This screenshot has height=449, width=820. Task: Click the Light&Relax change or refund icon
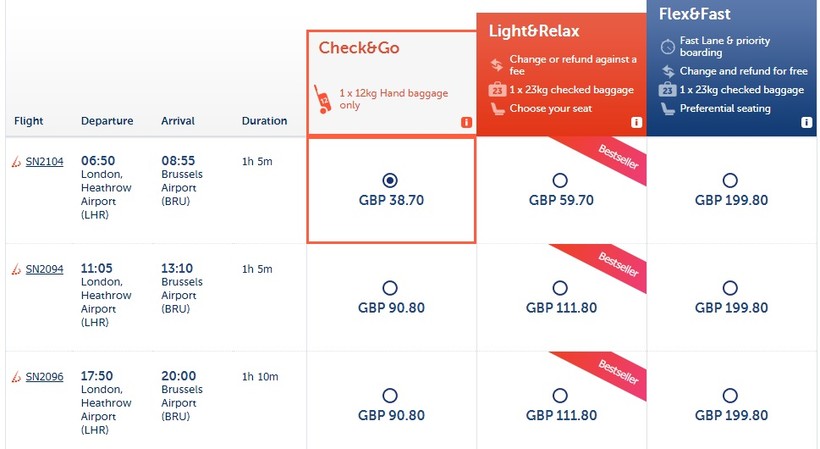point(496,65)
